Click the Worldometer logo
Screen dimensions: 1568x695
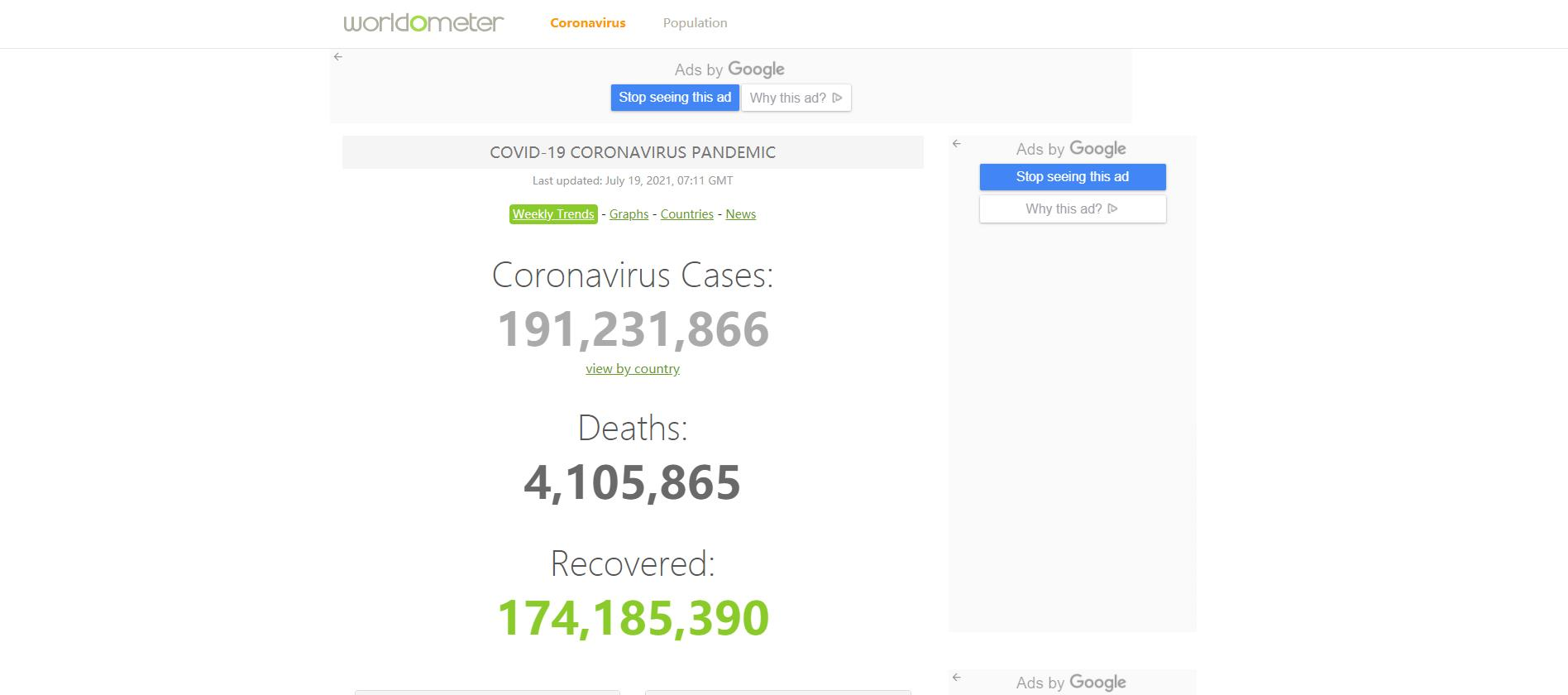(x=423, y=22)
